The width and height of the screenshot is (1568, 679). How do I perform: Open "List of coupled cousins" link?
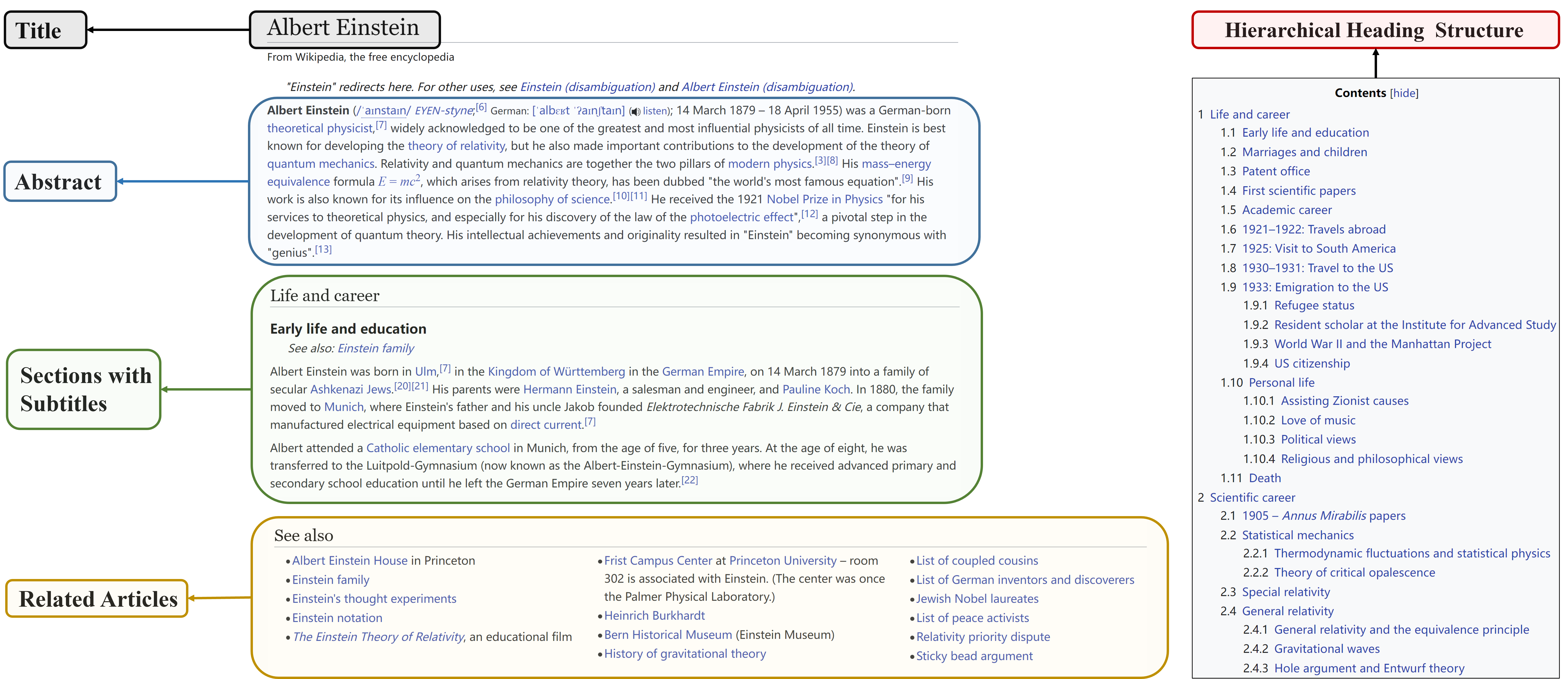point(977,561)
